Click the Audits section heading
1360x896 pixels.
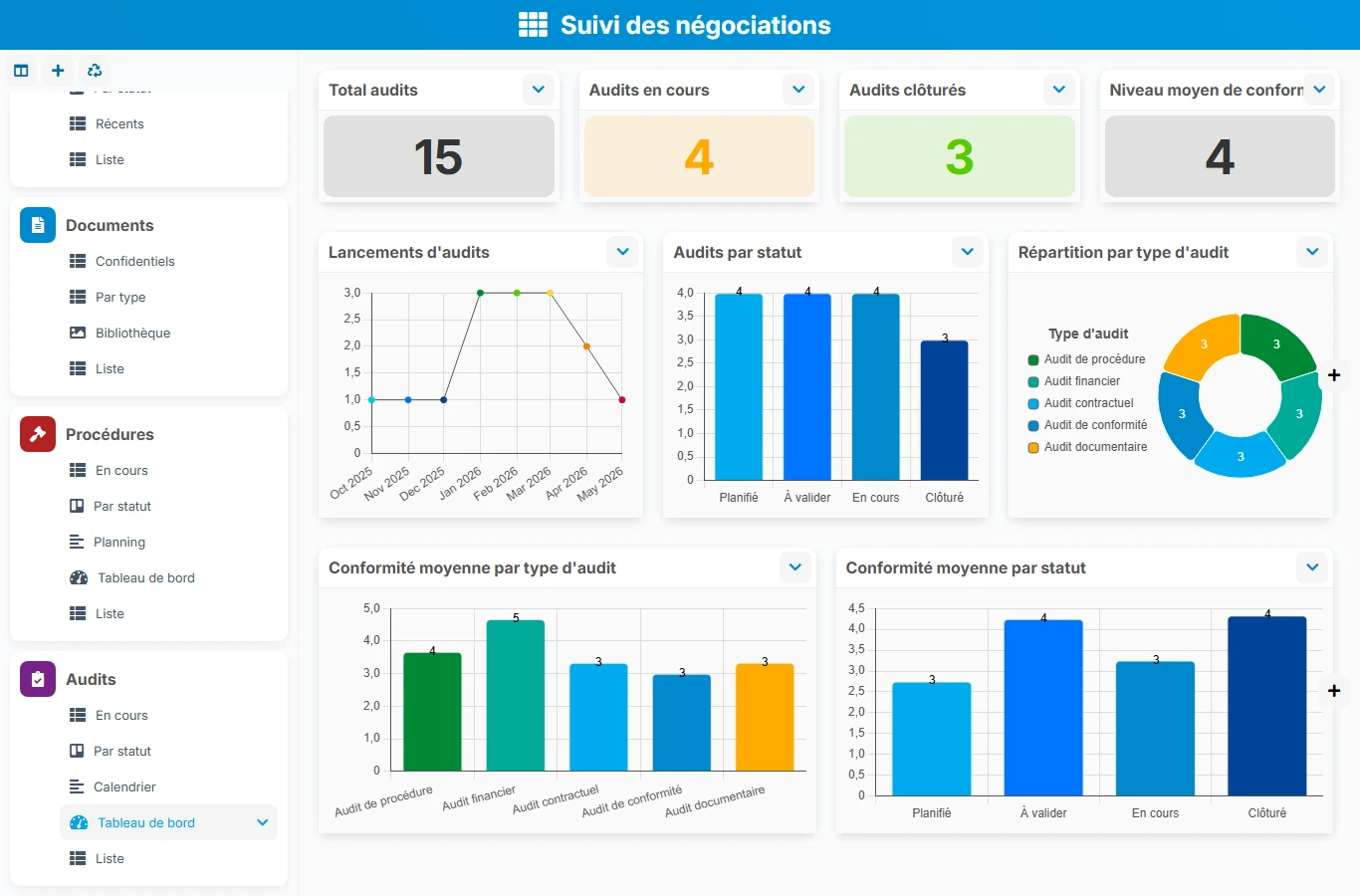click(x=91, y=679)
